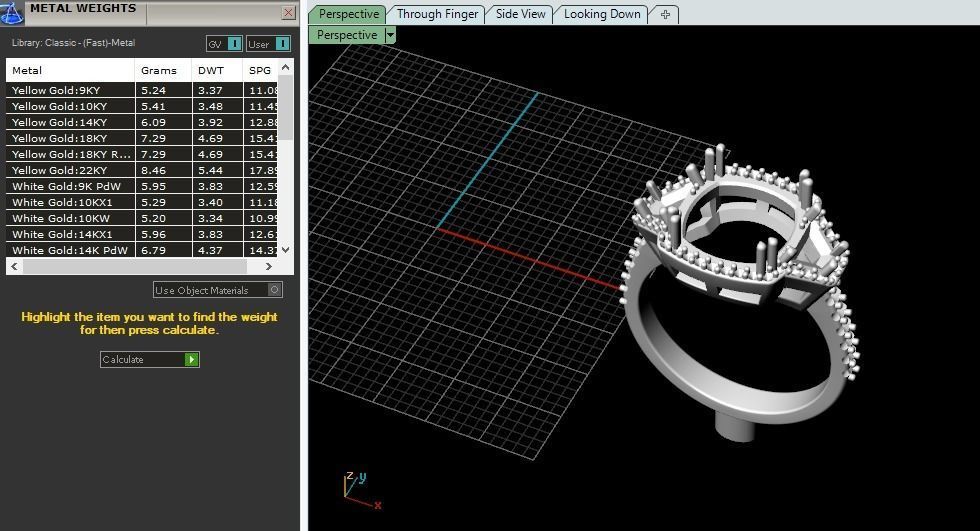Screen dimensions: 980x531
Task: Click the Perspective viewport title label
Action: 347,35
